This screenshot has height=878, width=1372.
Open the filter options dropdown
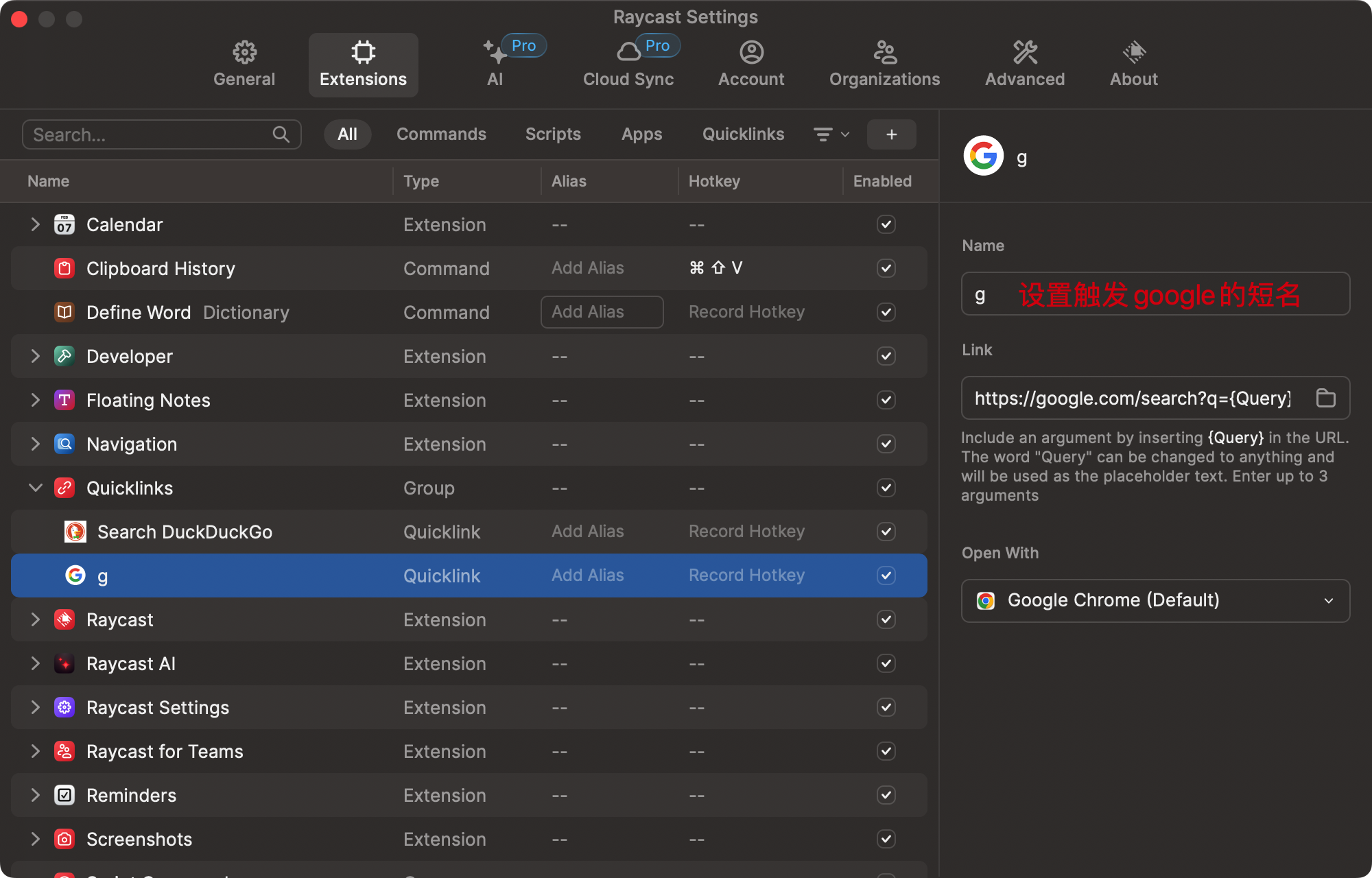831,134
